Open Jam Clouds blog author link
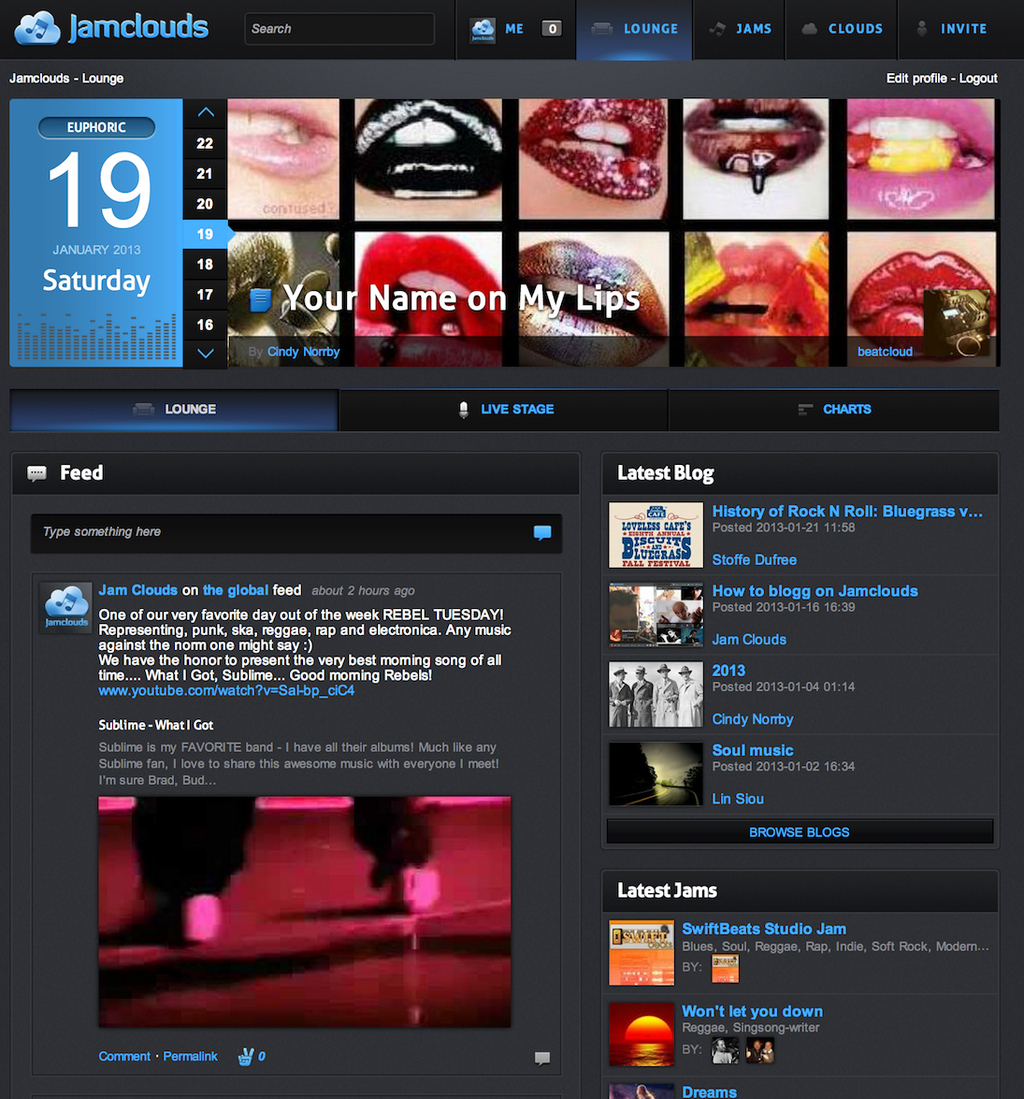This screenshot has height=1099, width=1024. 749,640
